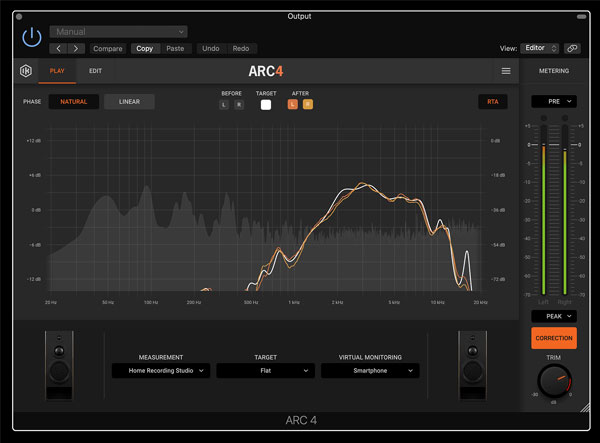Click the TRIM knob

(554, 381)
